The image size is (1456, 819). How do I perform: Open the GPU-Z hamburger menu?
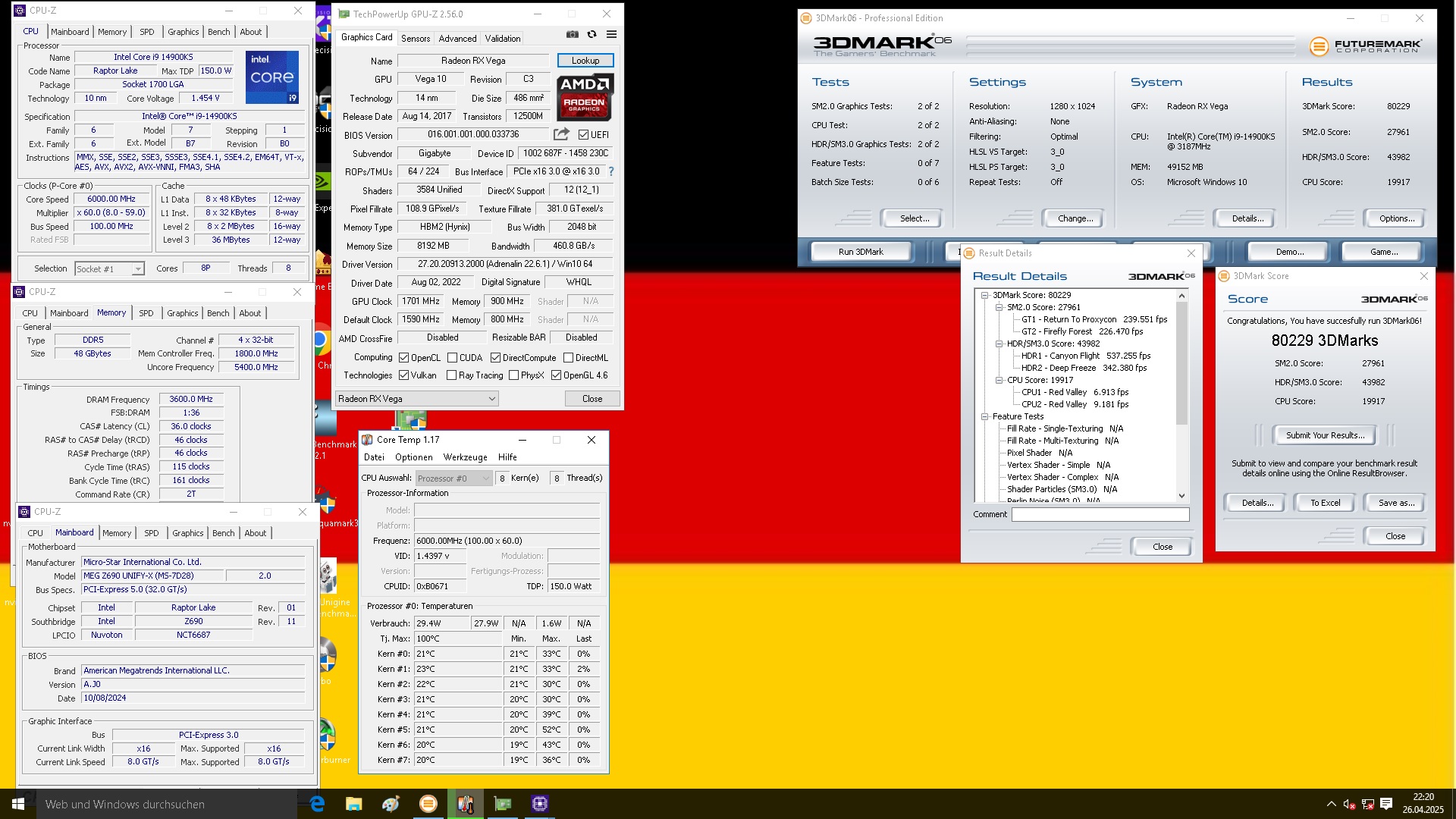[x=611, y=34]
